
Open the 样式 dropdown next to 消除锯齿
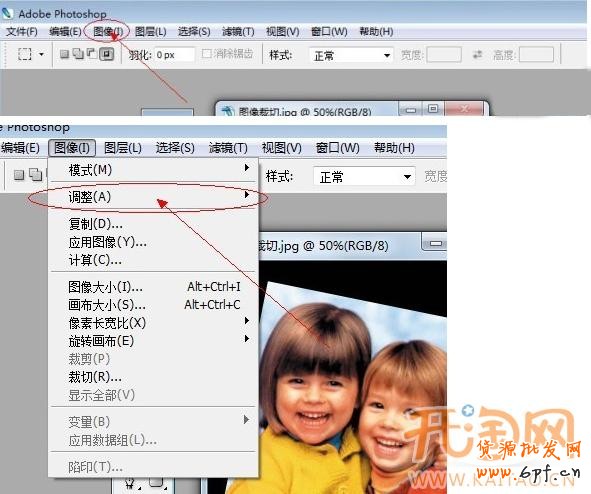click(351, 55)
